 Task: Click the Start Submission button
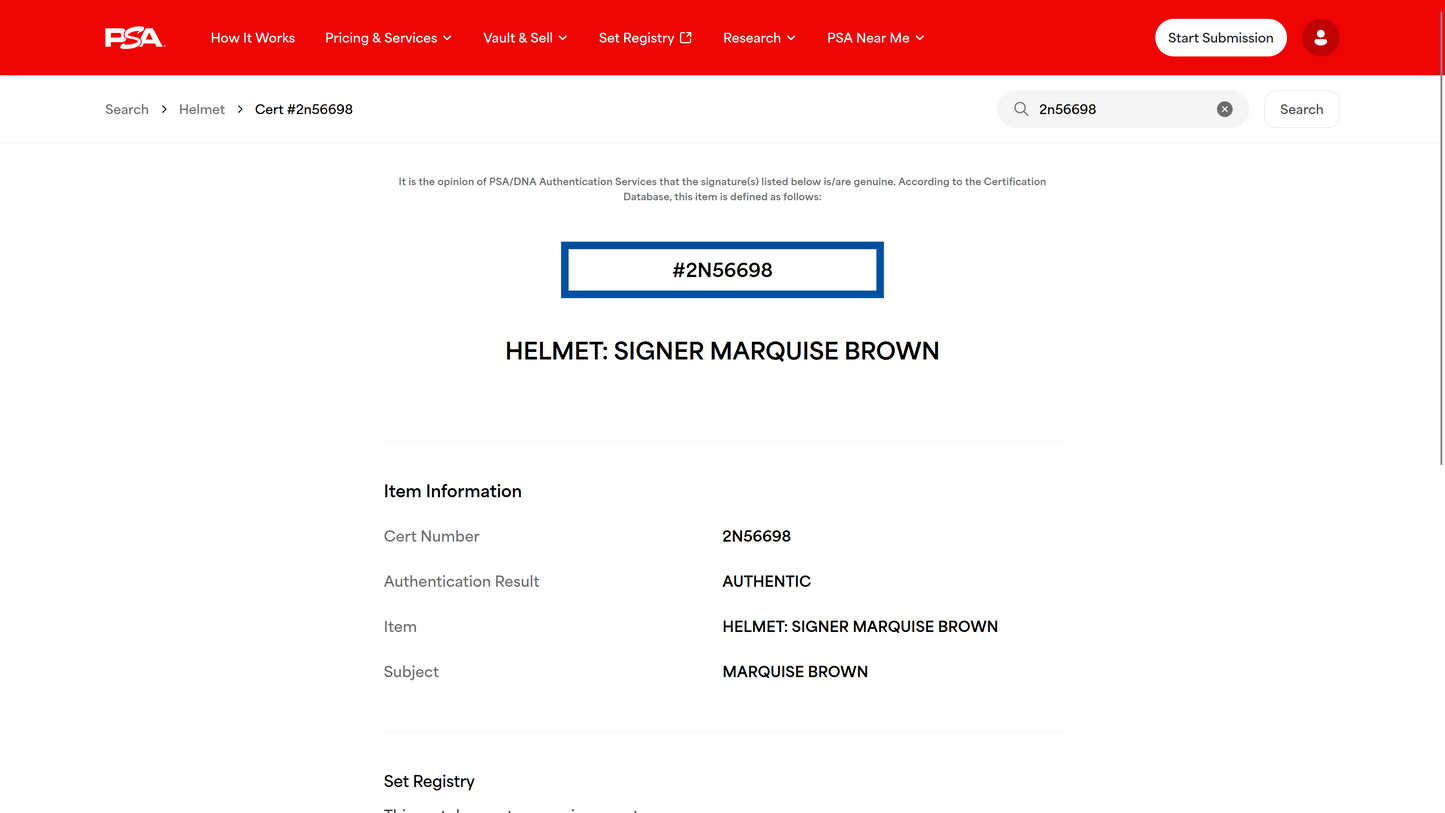click(1220, 38)
